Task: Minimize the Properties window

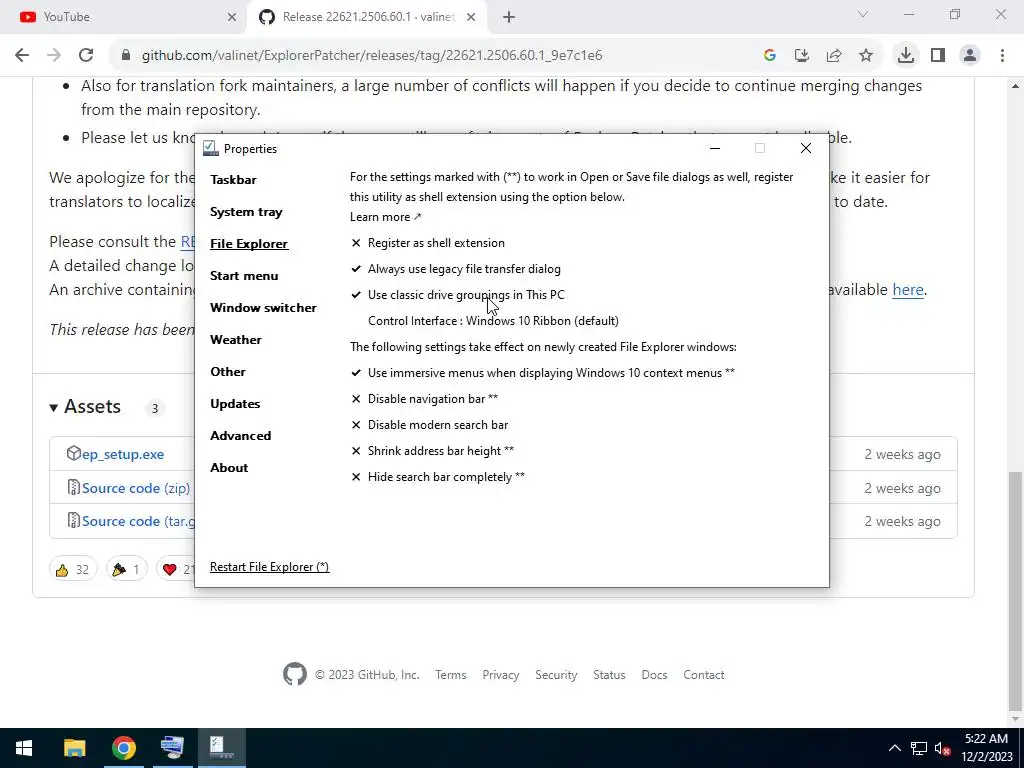Action: (715, 148)
